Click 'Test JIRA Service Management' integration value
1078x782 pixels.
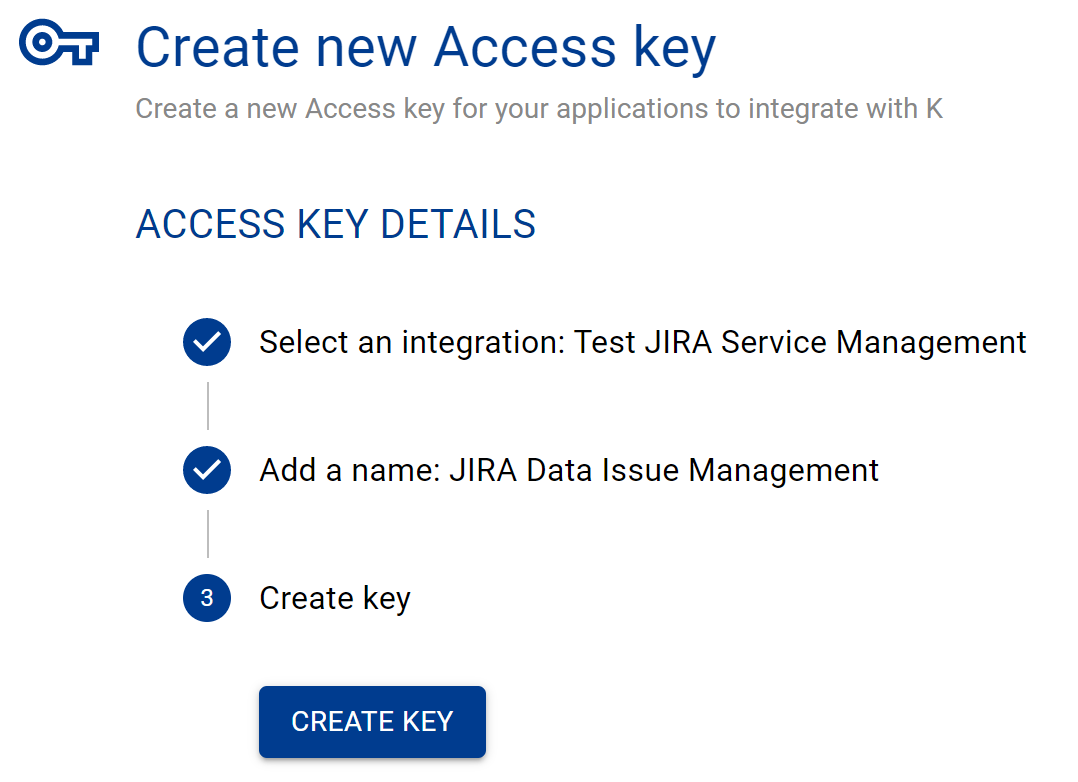(800, 342)
